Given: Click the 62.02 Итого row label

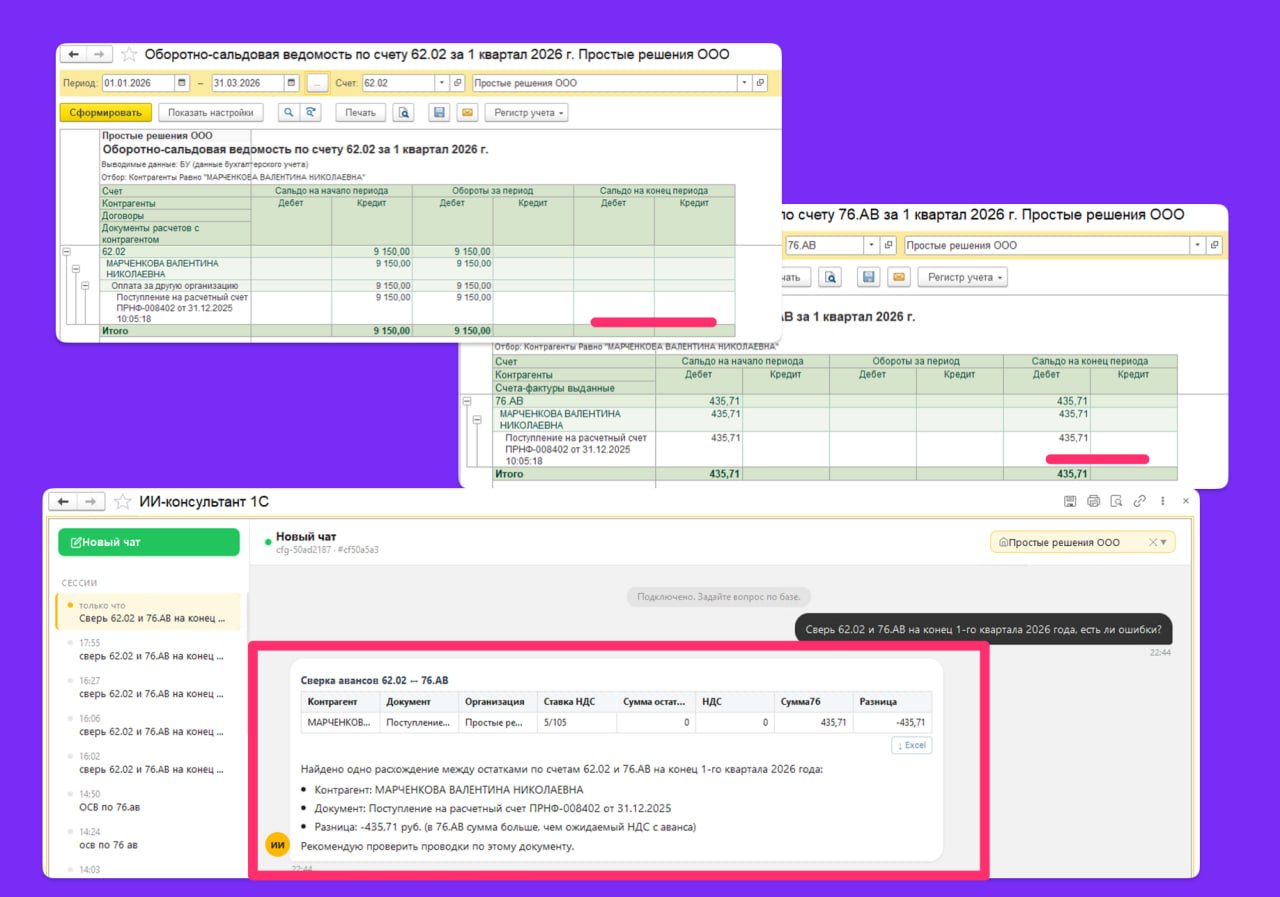Looking at the screenshot, I should click(x=115, y=331).
